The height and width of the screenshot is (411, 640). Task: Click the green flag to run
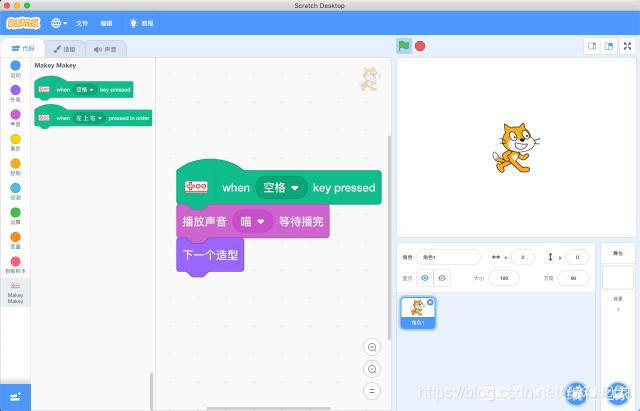(x=404, y=46)
